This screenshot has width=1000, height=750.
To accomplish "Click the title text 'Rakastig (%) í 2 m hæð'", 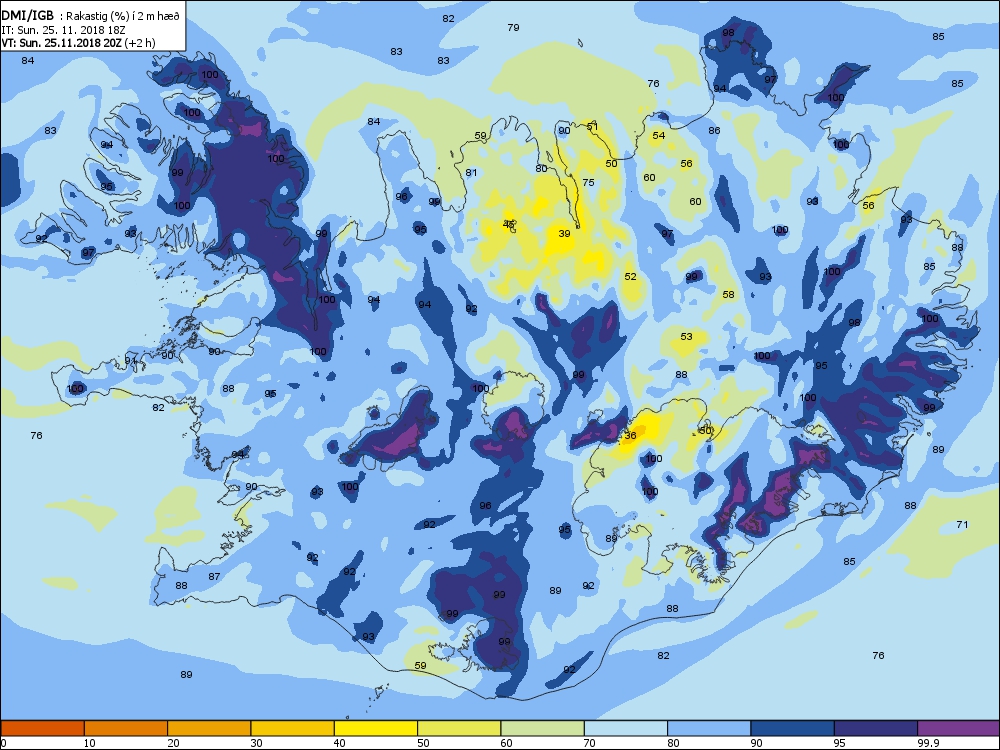I will [x=124, y=17].
